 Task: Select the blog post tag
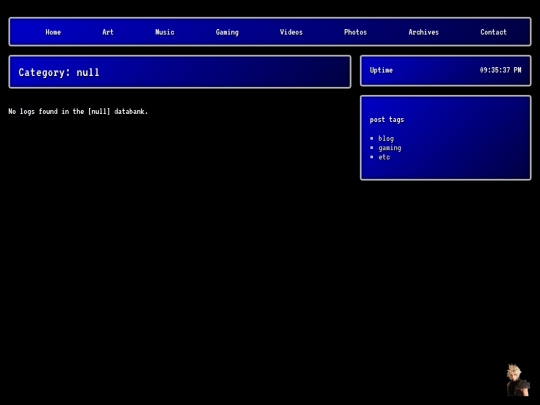(x=386, y=138)
